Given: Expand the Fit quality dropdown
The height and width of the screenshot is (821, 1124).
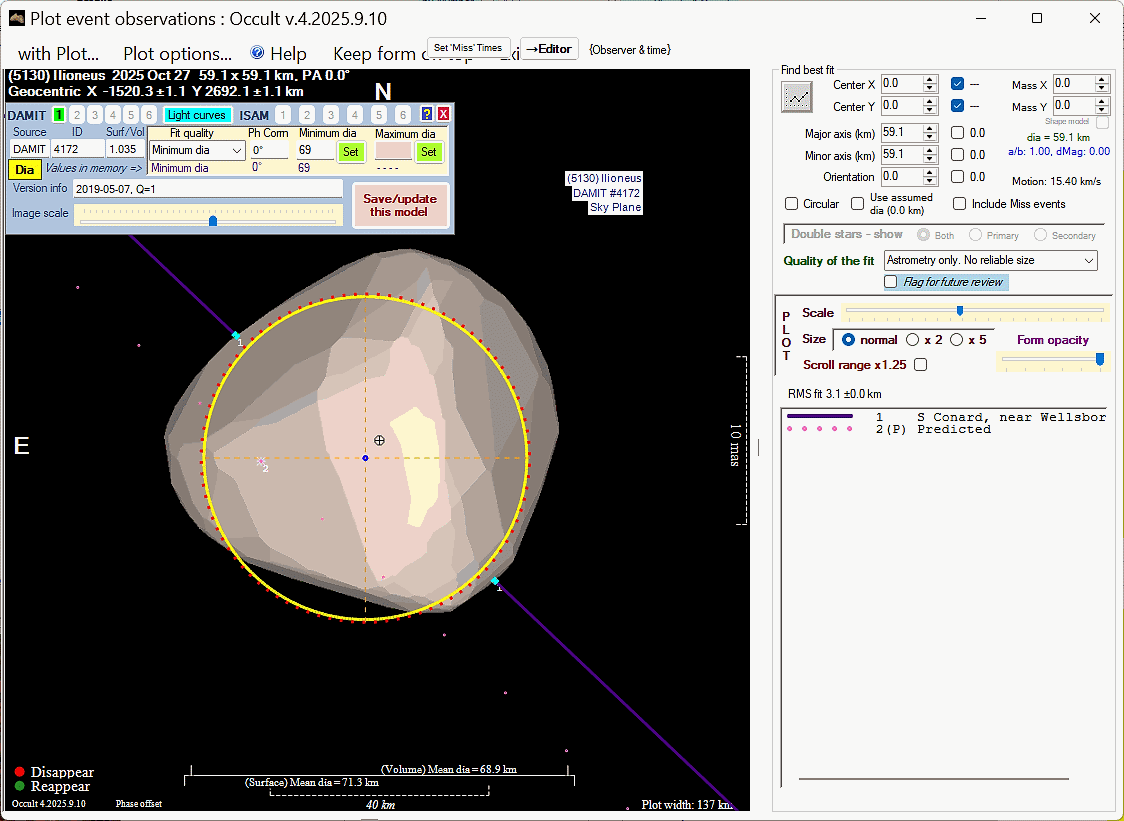Looking at the screenshot, I should 197,151.
